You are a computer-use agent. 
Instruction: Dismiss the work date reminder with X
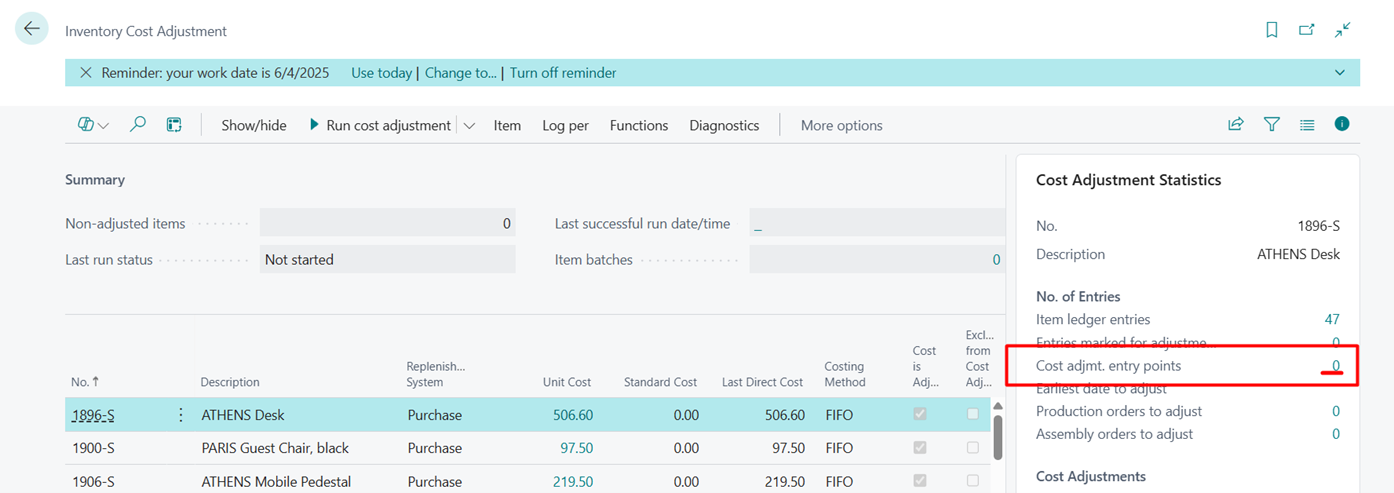click(x=86, y=73)
